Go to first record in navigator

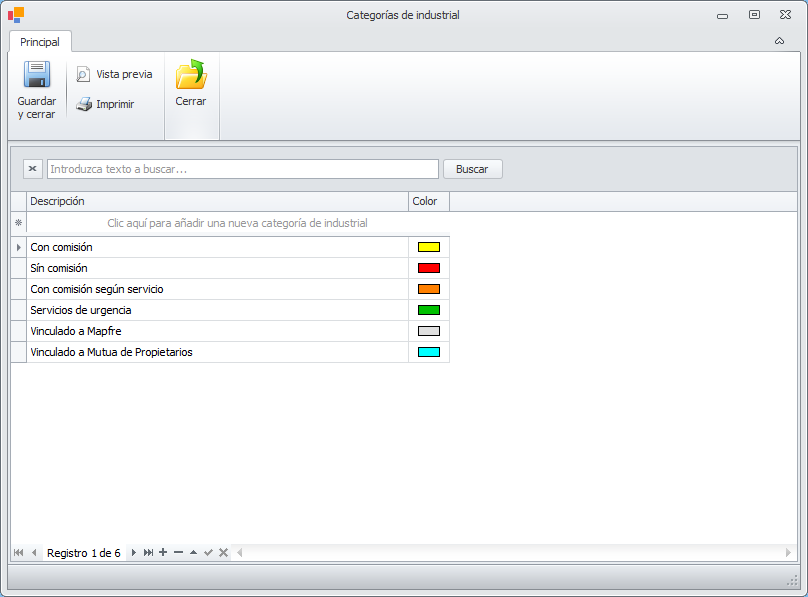19,553
